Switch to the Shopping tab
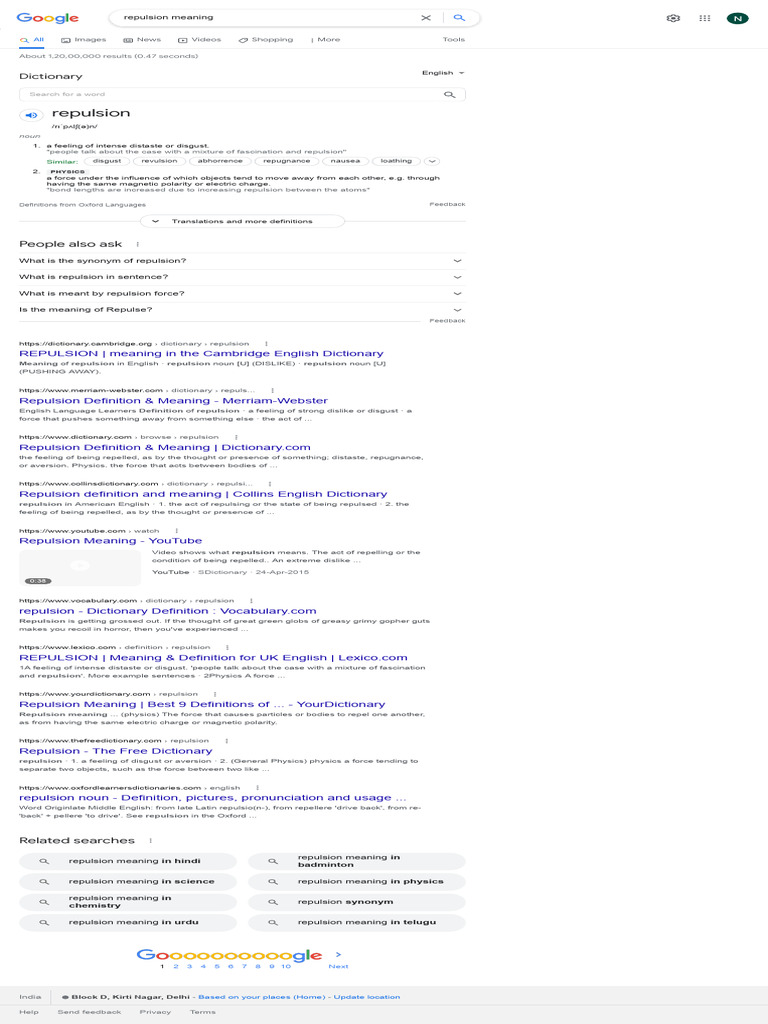This screenshot has width=768, height=1024. [x=266, y=40]
